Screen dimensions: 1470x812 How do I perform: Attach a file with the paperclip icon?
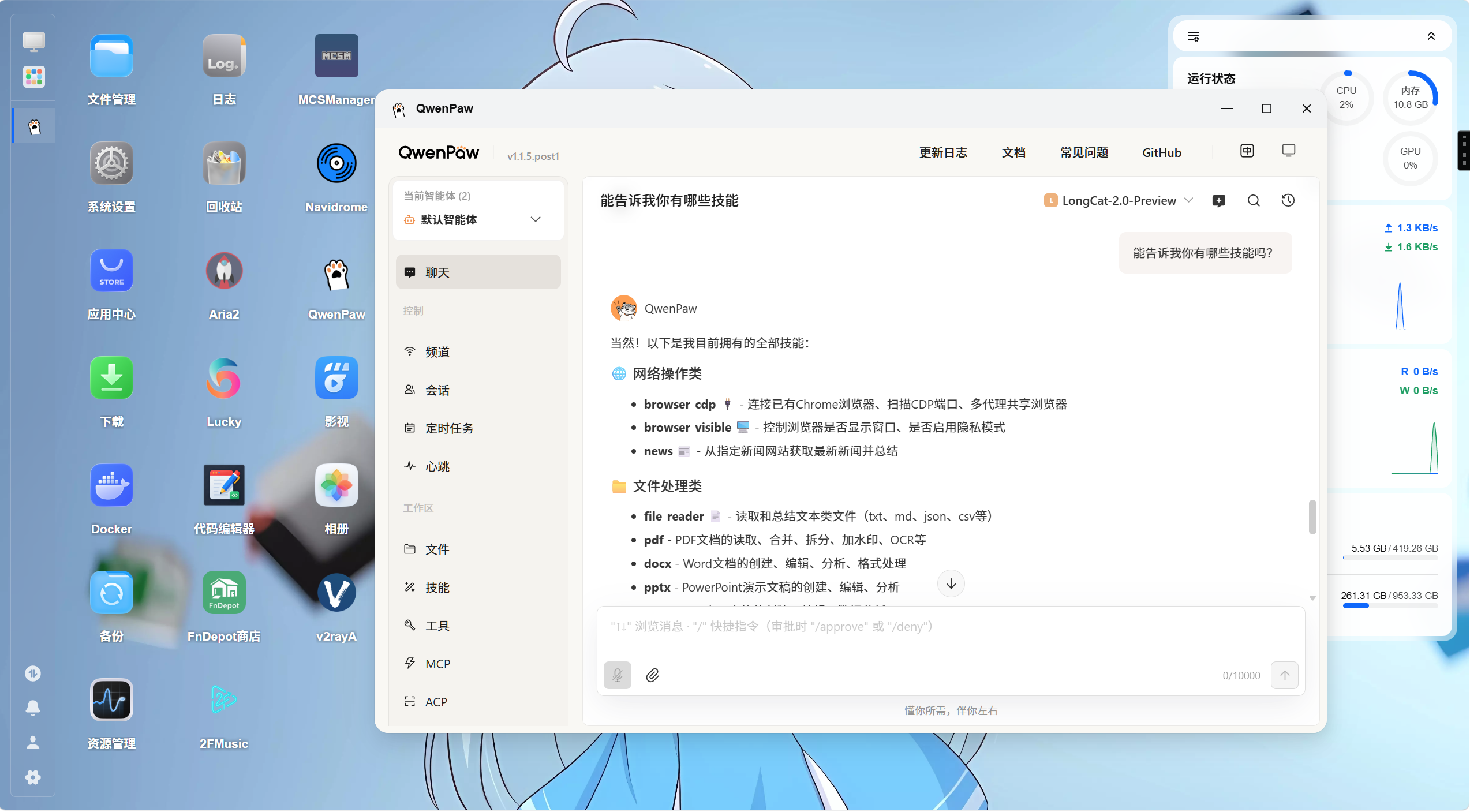tap(653, 675)
